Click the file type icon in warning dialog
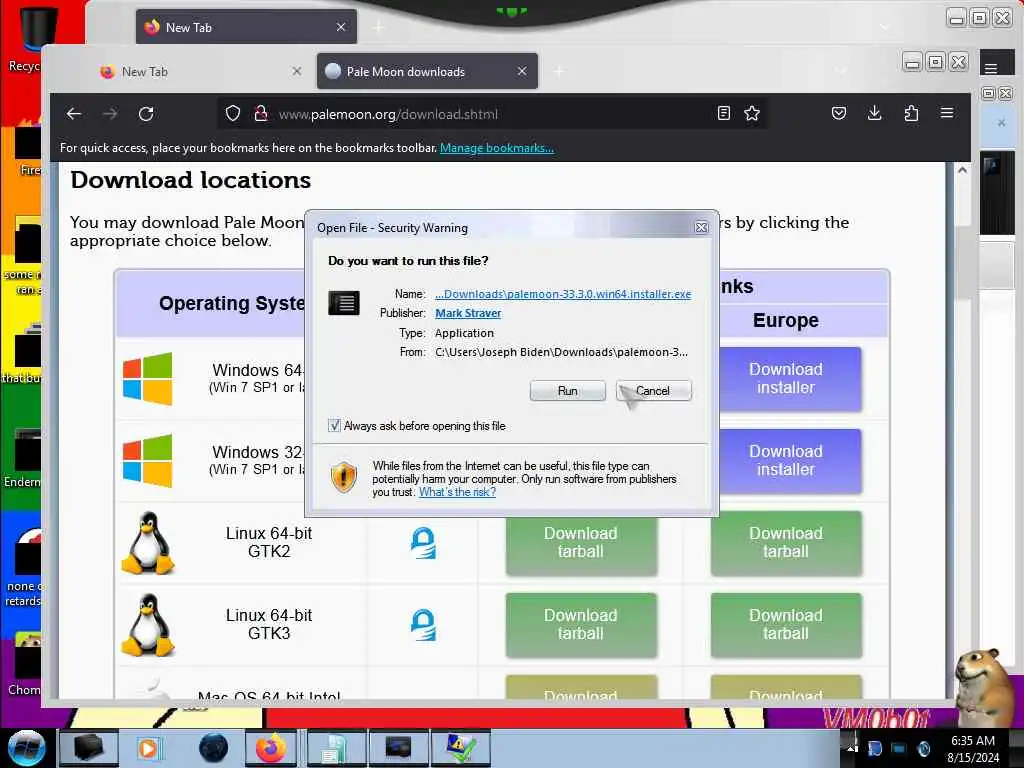This screenshot has width=1024, height=768. (344, 303)
